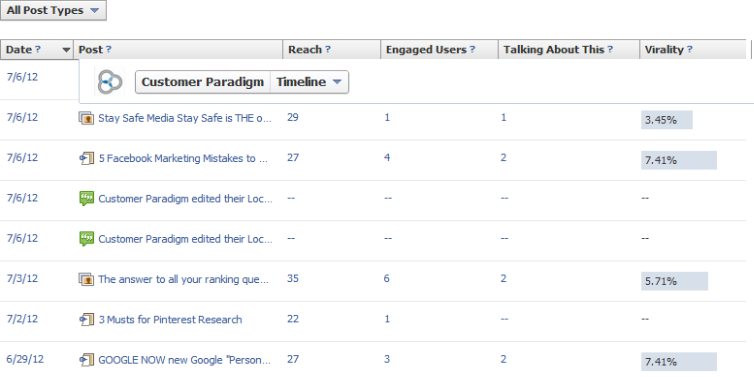Open the All Post Types dropdown

(x=53, y=11)
